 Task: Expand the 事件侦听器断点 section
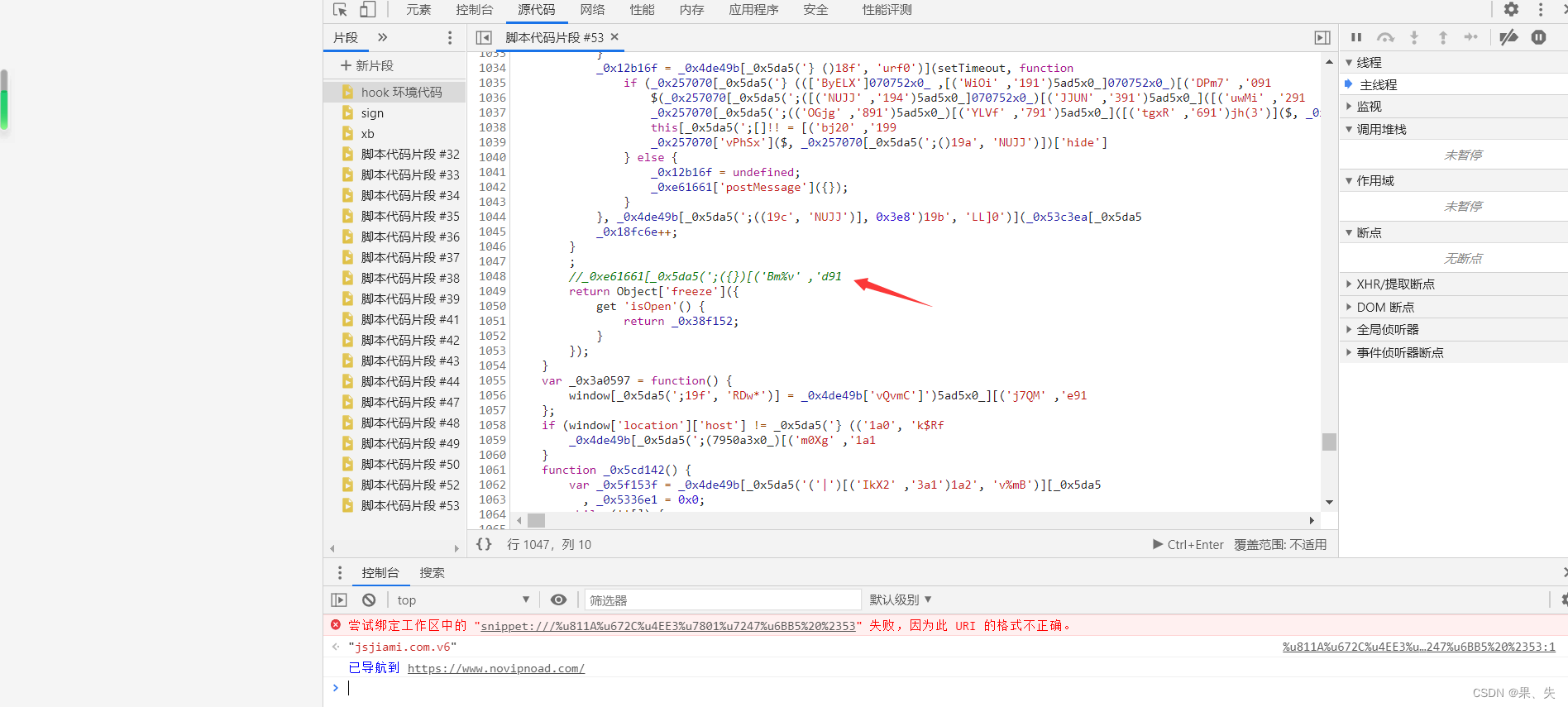pos(1453,352)
